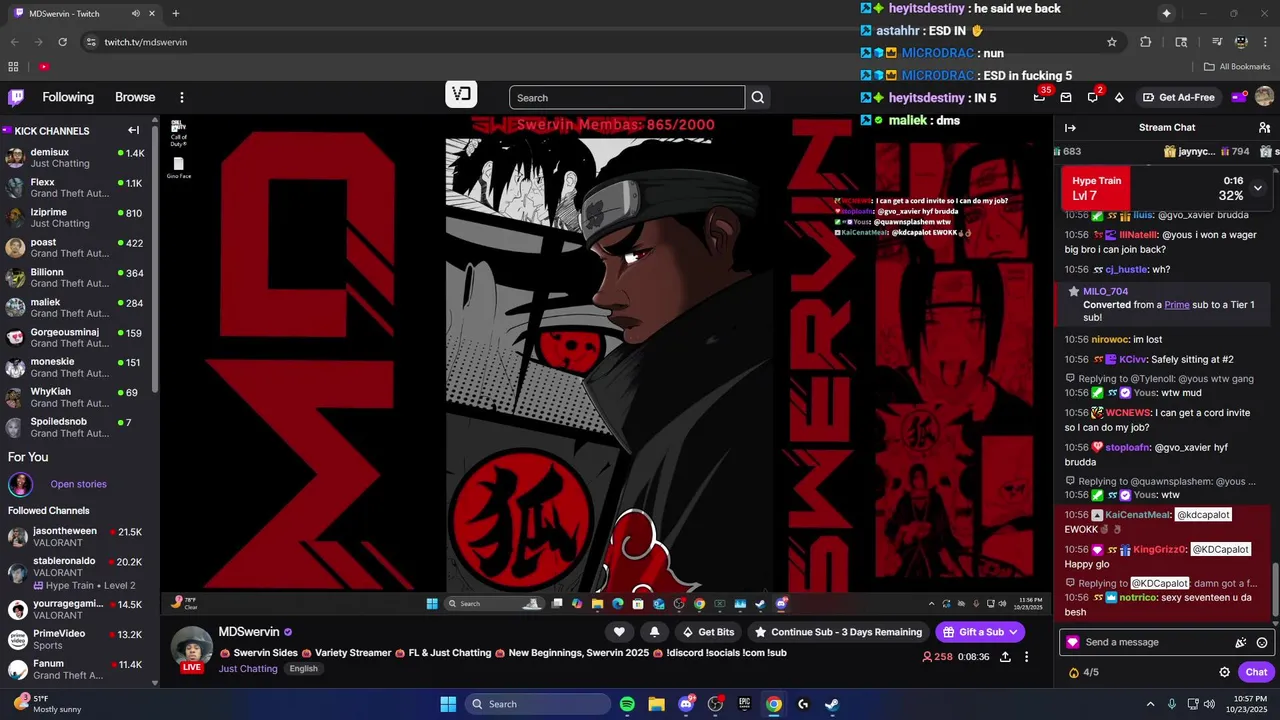
Task: Open the All Bookmarks folder
Action: coord(1236,67)
